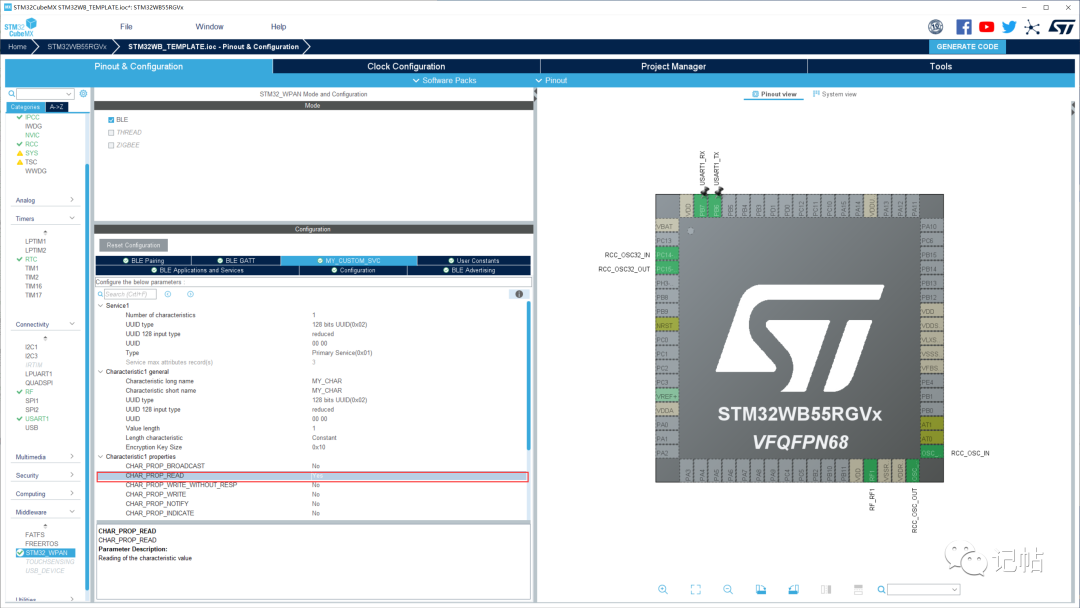Click the RF1 pin on the chip
The height and width of the screenshot is (608, 1080).
point(871,471)
